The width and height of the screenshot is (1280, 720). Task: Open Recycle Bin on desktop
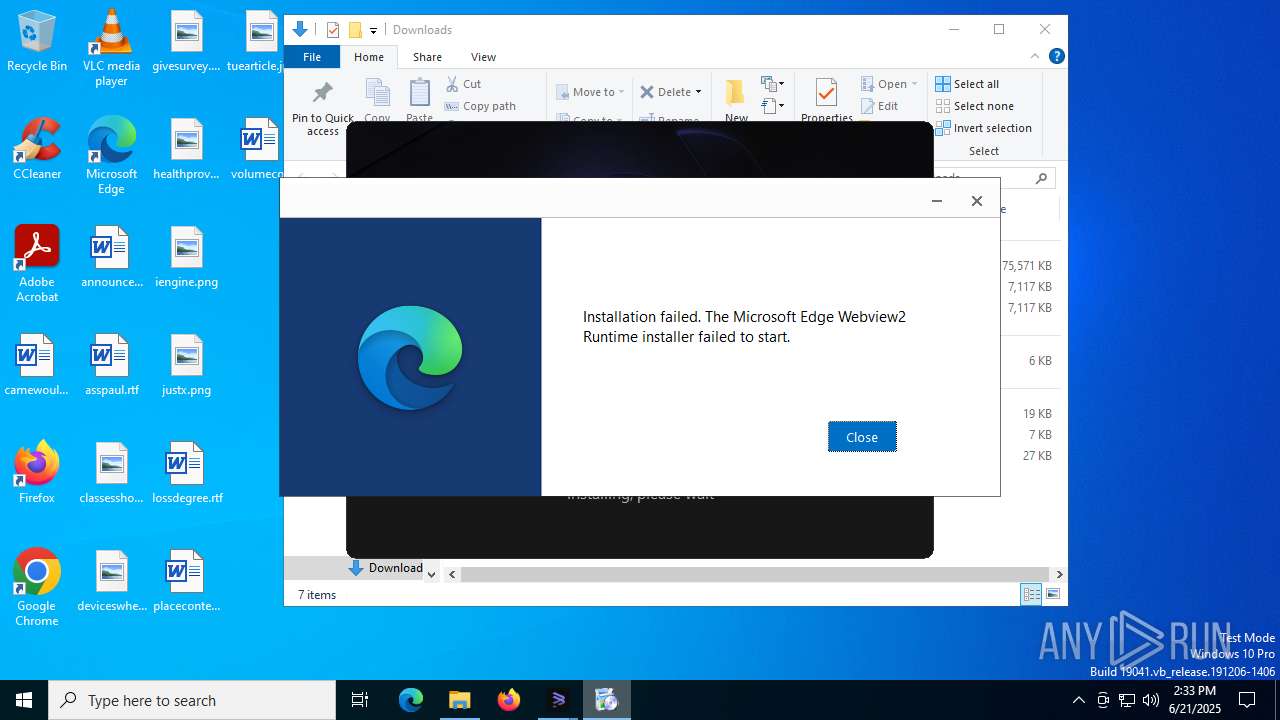pyautogui.click(x=37, y=42)
